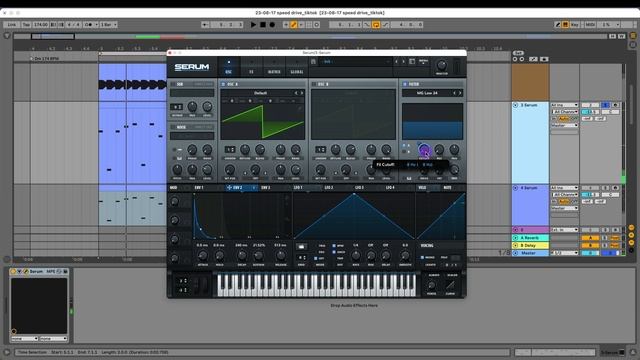Viewport: 640px width, 360px height.
Task: Open the LFO shape folder icon
Action: click(x=301, y=247)
